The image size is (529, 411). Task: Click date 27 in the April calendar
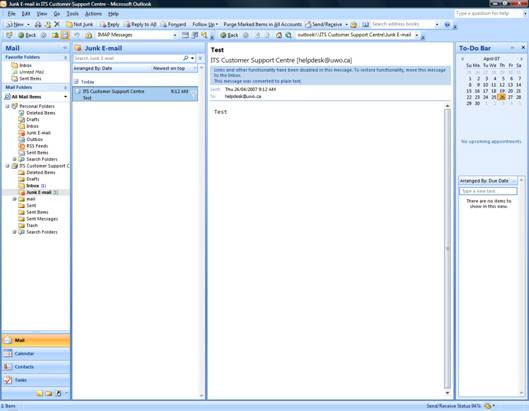coord(510,97)
